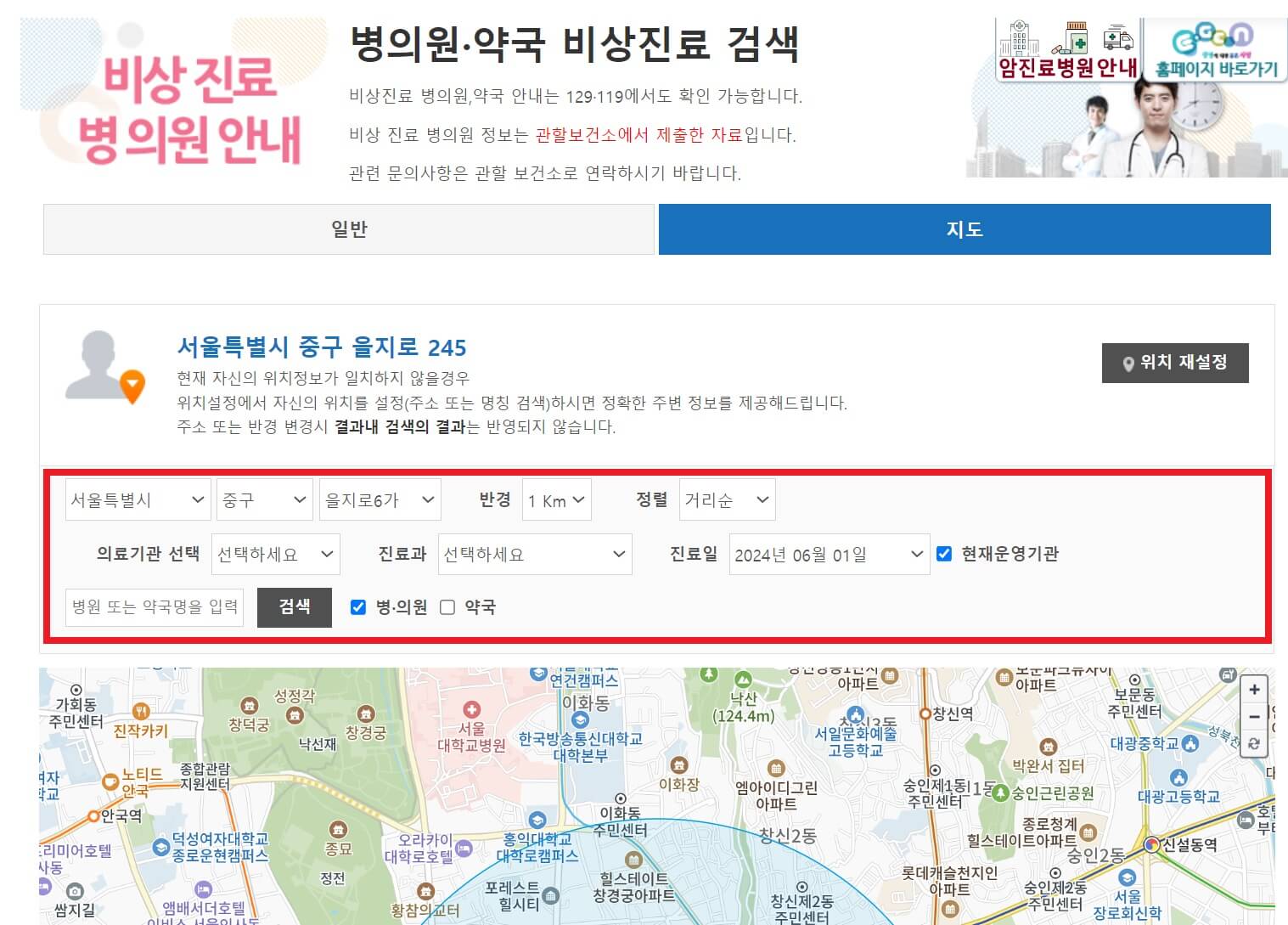Zoom in on the map
The width and height of the screenshot is (1288, 925).
[x=1254, y=690]
